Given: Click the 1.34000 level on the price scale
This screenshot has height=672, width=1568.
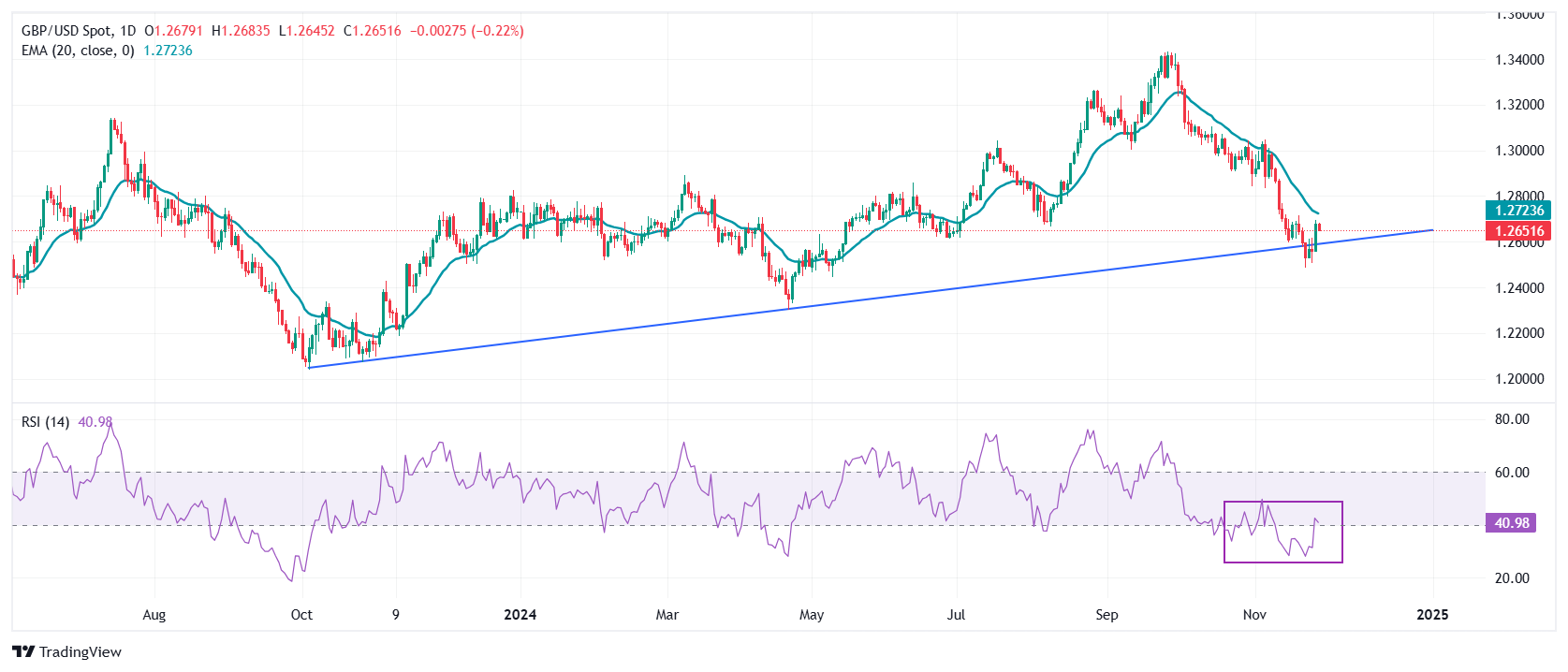Looking at the screenshot, I should [1519, 60].
